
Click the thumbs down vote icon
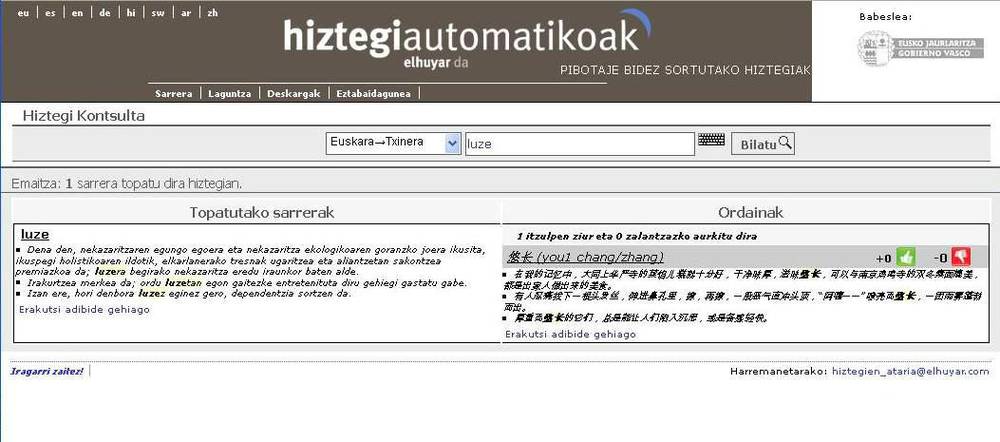click(960, 257)
